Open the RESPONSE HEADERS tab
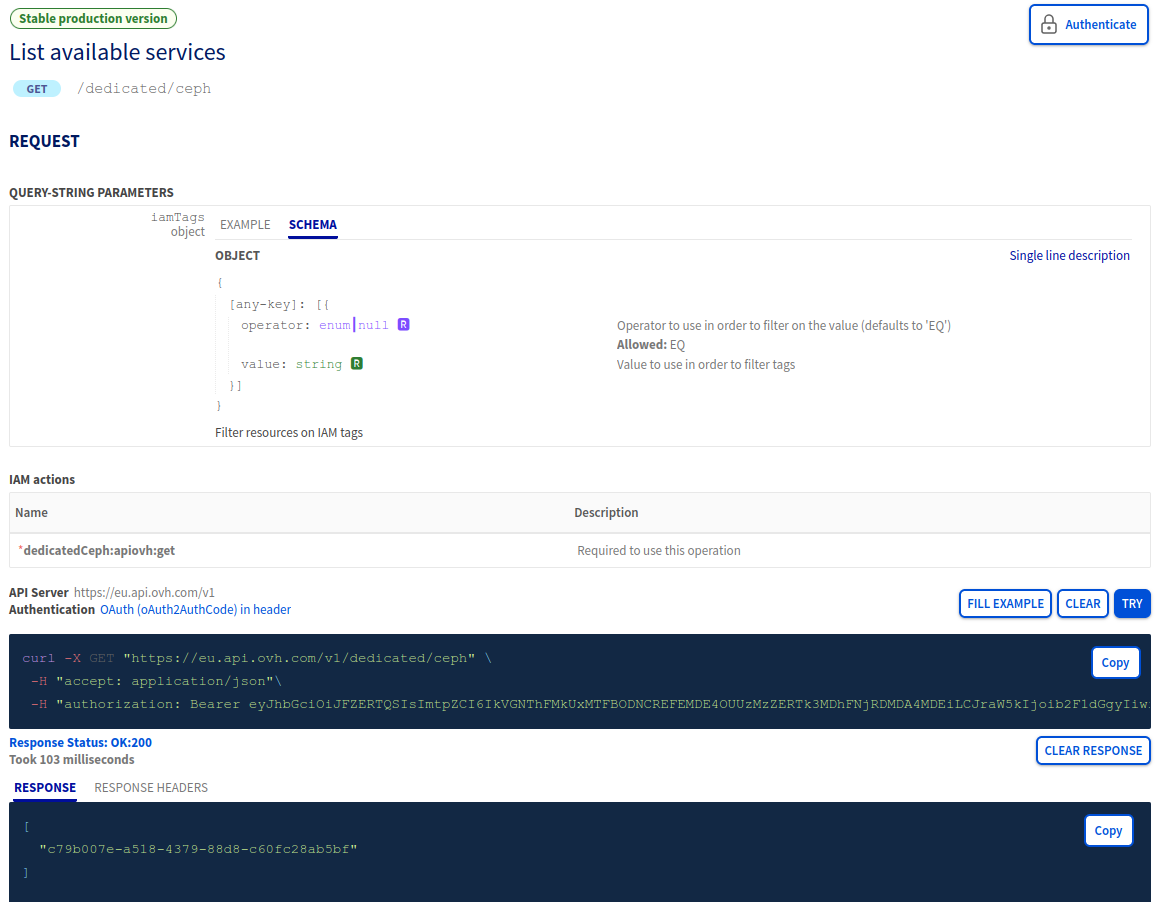Viewport: 1157px width, 902px height. [151, 787]
